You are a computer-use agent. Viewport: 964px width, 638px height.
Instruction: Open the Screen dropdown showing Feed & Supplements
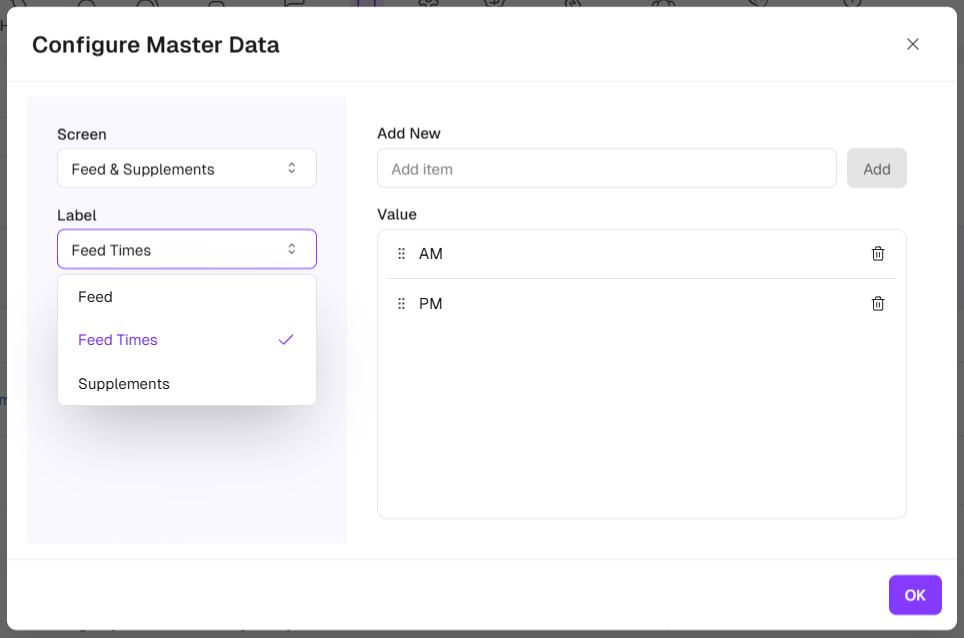[x=186, y=168]
